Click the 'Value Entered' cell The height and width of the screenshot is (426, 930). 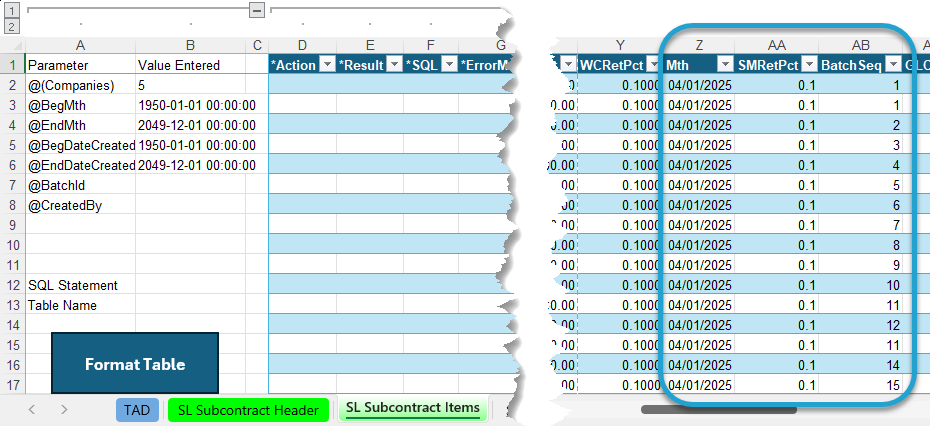click(x=190, y=65)
